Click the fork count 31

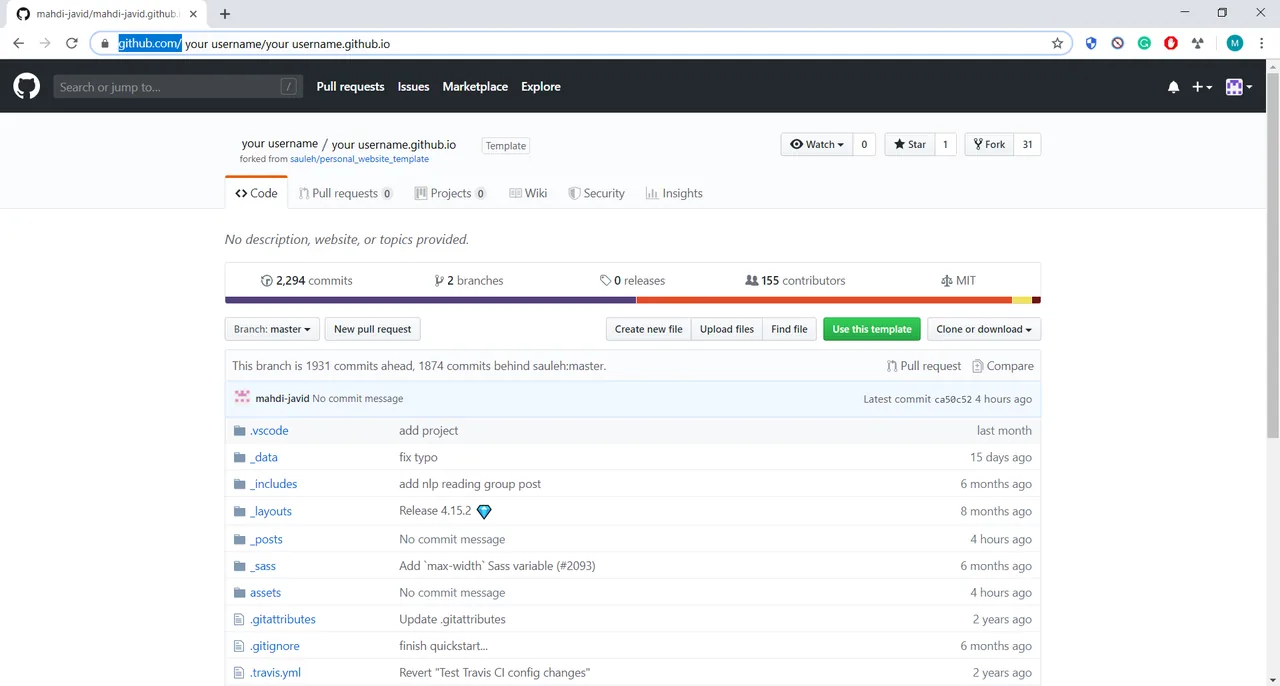tap(1026, 144)
